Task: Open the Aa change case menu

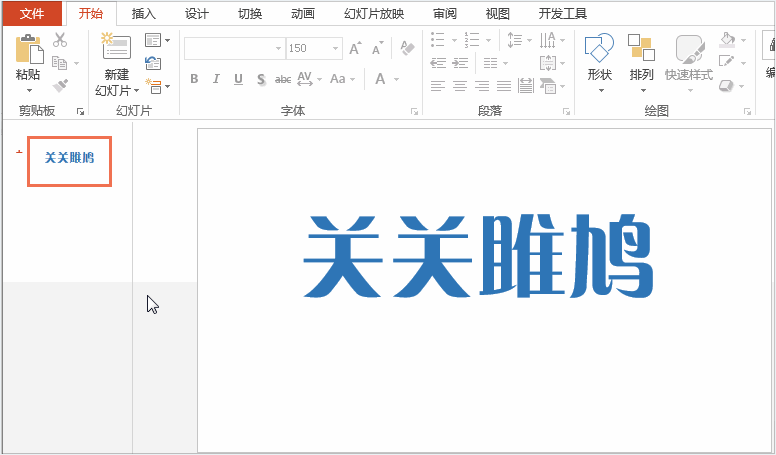Action: 342,79
